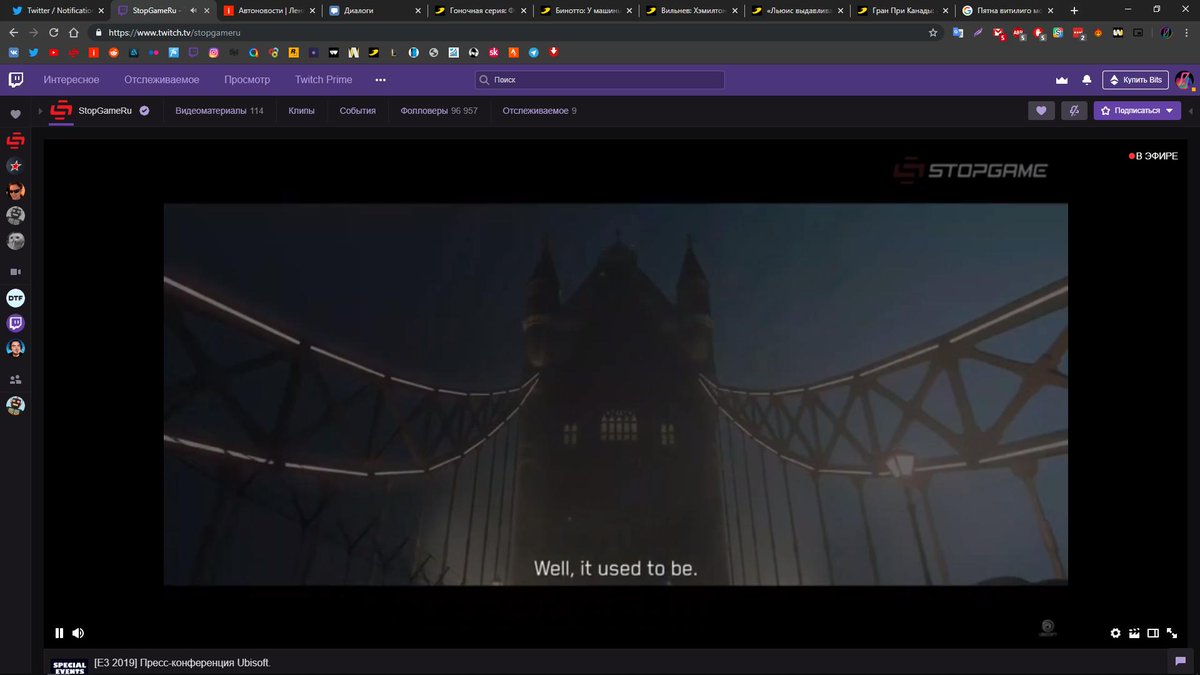The height and width of the screenshot is (675, 1200).
Task: Mute the stream with the player speaker icon
Action: tap(78, 632)
